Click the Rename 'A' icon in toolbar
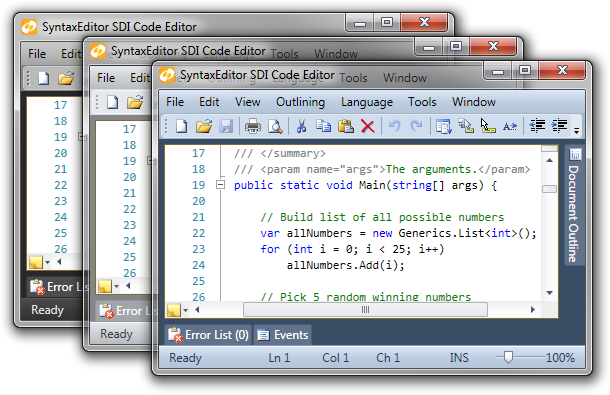Image resolution: width=610 pixels, height=395 pixels. [x=510, y=126]
